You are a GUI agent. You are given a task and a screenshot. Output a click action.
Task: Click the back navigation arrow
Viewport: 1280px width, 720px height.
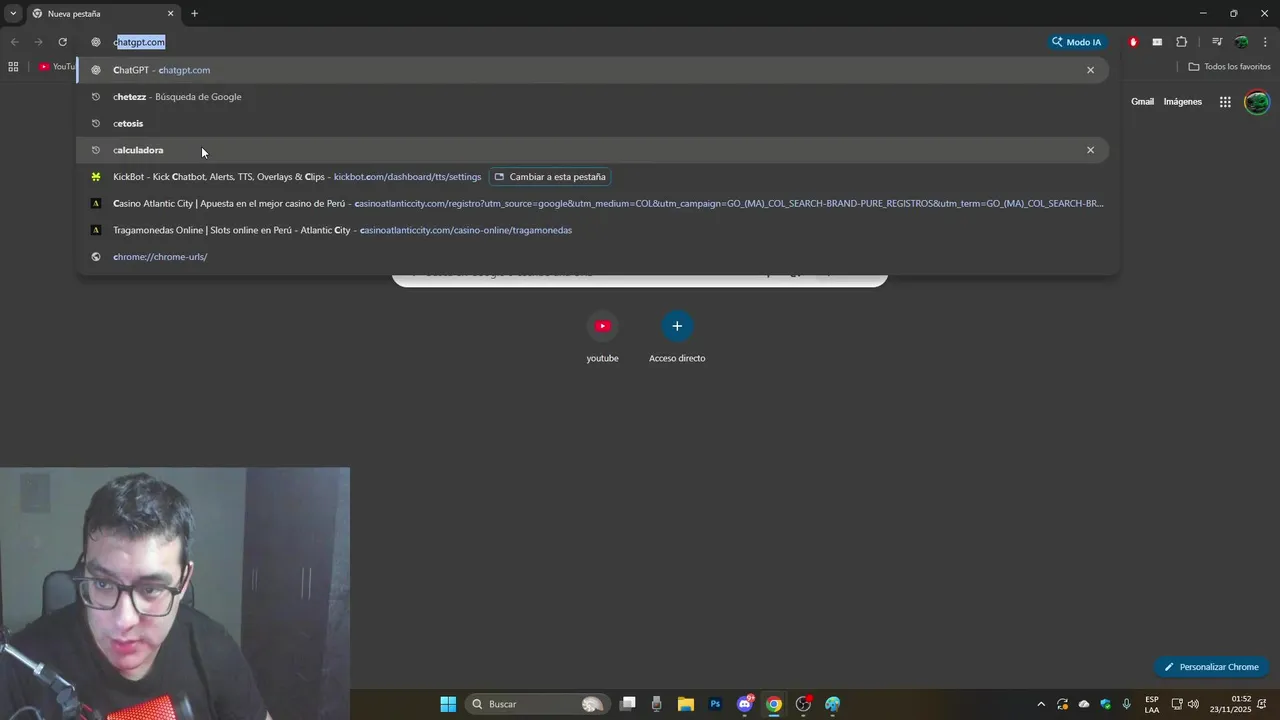click(14, 42)
